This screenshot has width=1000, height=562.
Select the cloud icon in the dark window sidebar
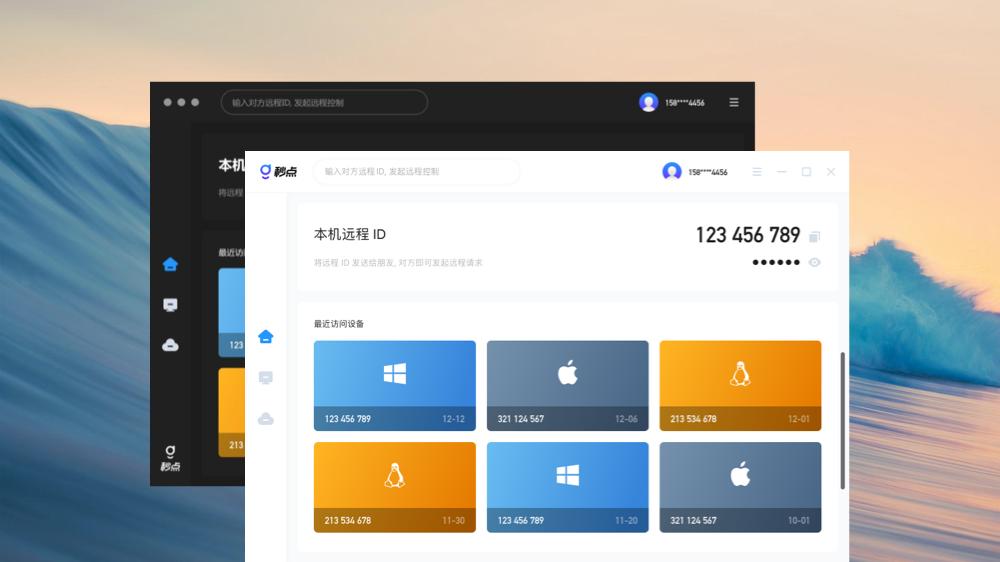coord(170,345)
